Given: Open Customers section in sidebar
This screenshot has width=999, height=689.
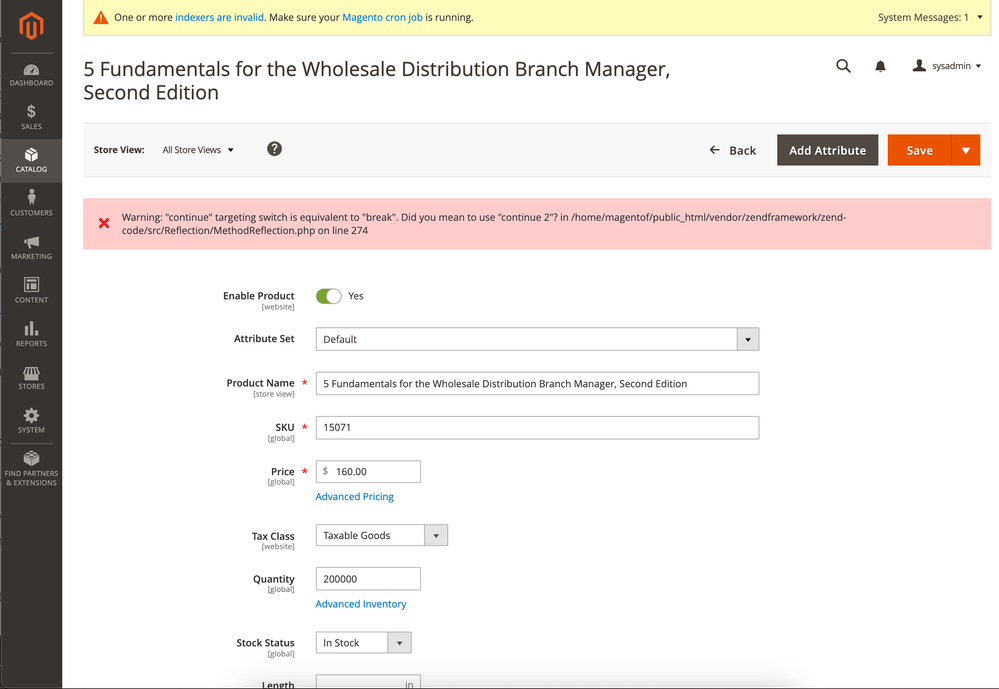Looking at the screenshot, I should pos(31,202).
